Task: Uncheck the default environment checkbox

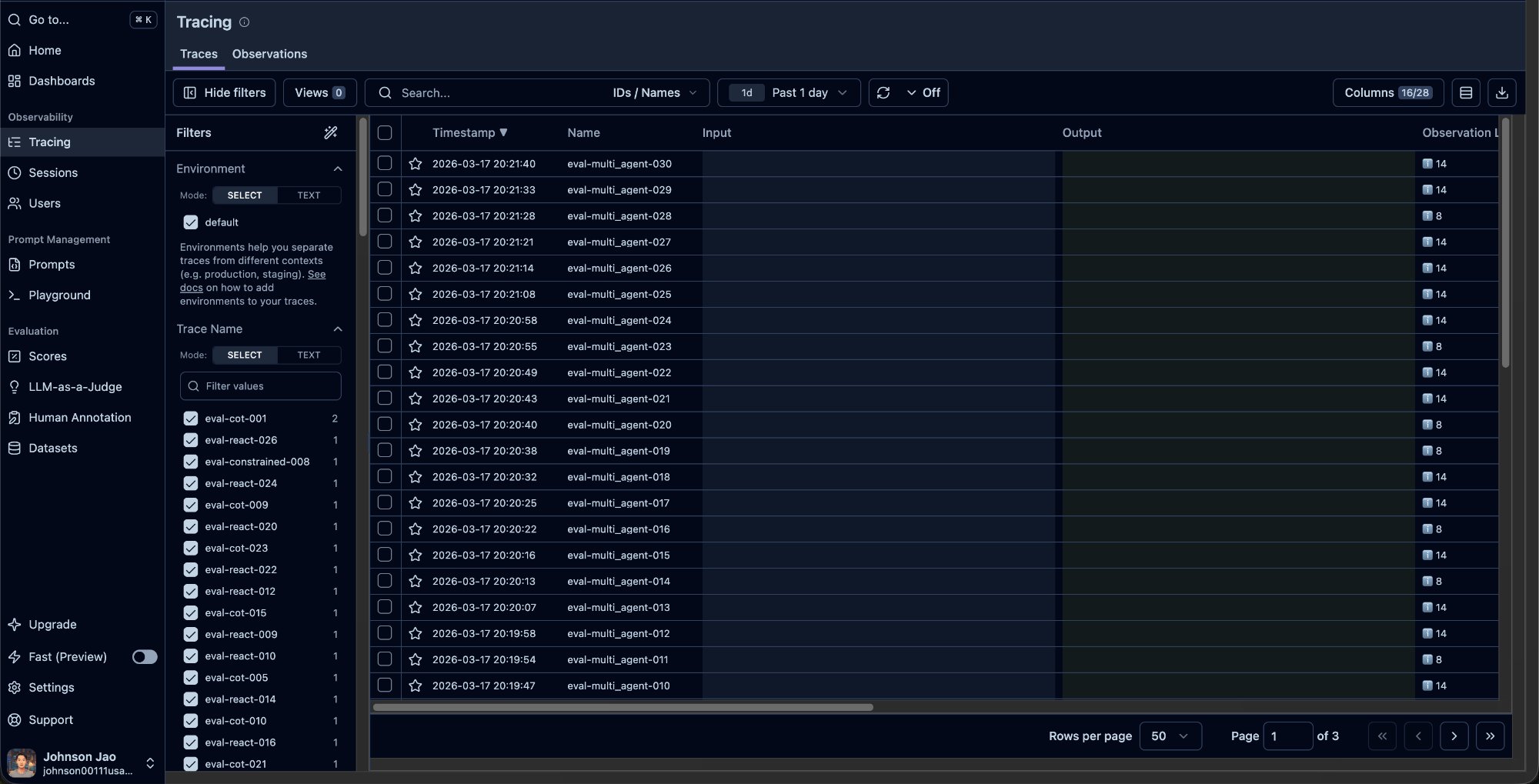Action: (191, 222)
